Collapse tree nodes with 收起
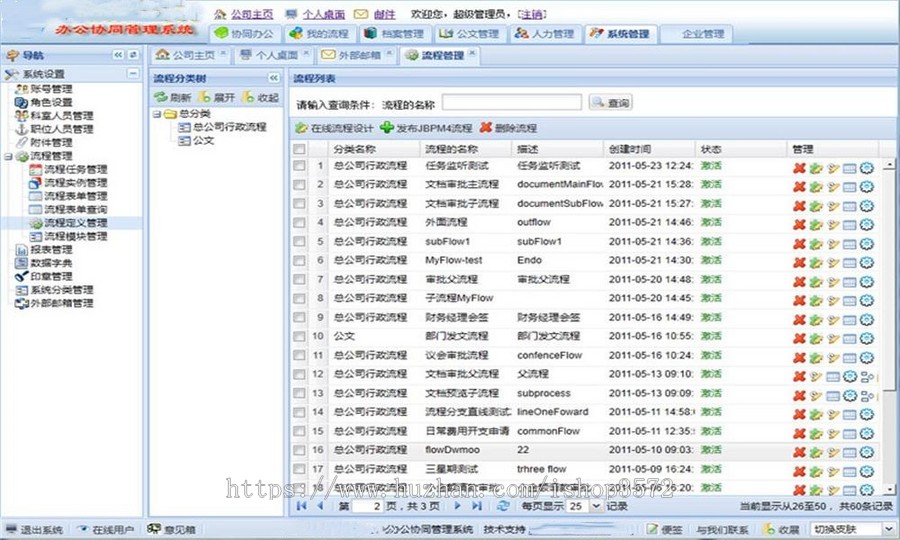 tap(260, 98)
